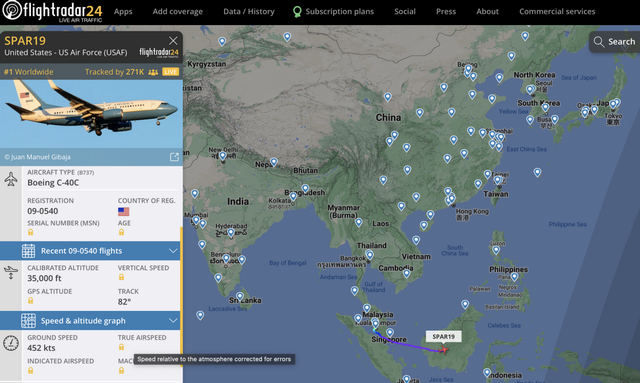Click the SPAR19 label on map
The height and width of the screenshot is (383, 640).
pos(444,336)
